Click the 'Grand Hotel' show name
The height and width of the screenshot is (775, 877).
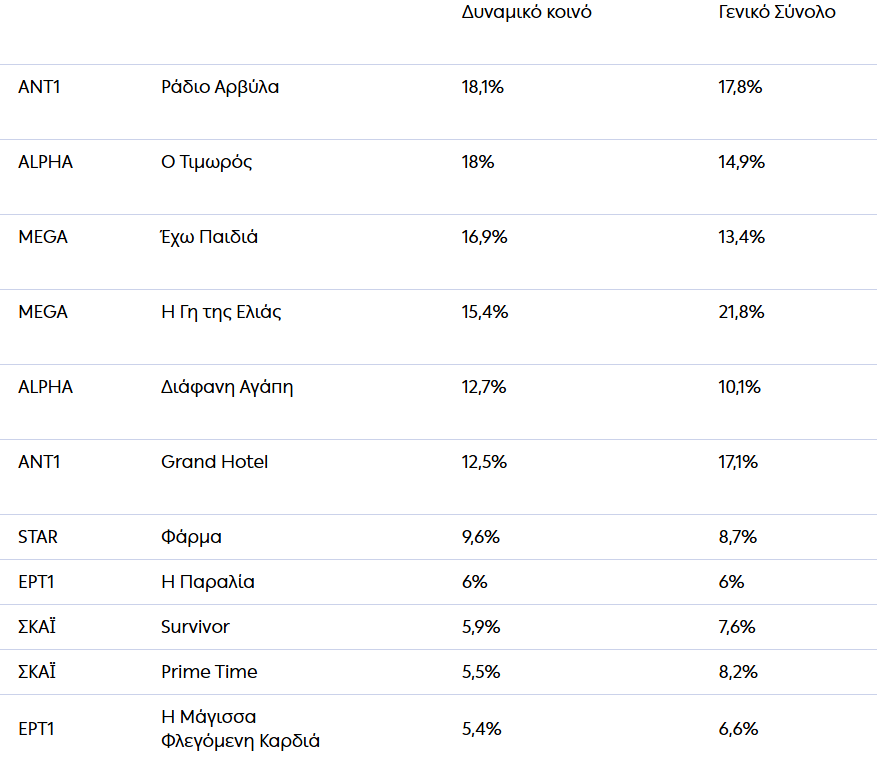(214, 462)
